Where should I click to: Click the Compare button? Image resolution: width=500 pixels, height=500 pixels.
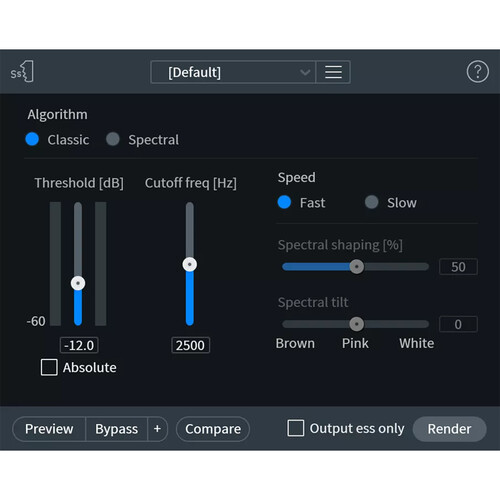pos(213,429)
